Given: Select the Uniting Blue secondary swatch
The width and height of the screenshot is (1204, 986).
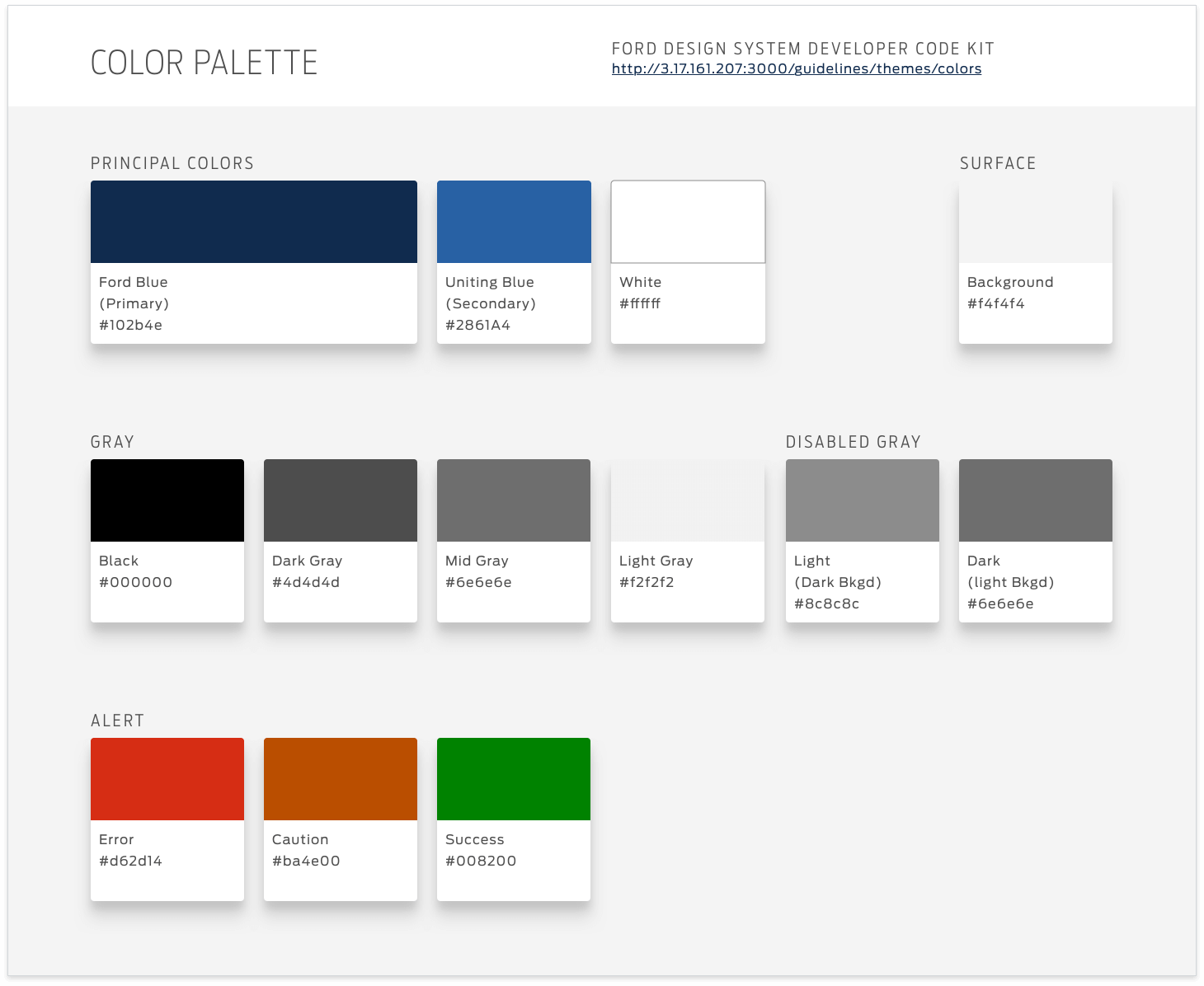Looking at the screenshot, I should click(x=514, y=222).
